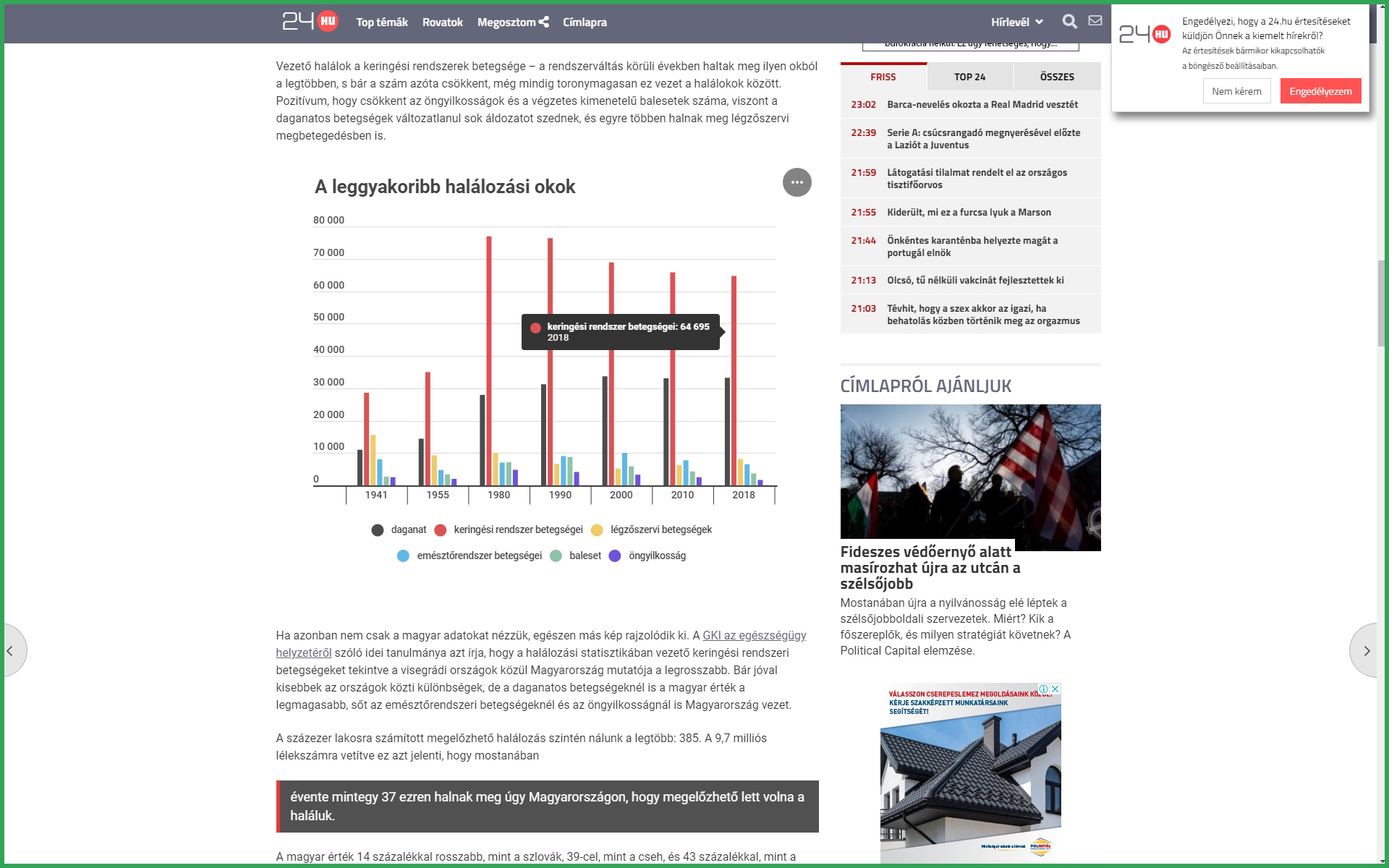The height and width of the screenshot is (868, 1389).
Task: Open Barca-nevelés okozta Real Madrid vesztét news
Action: (x=982, y=104)
